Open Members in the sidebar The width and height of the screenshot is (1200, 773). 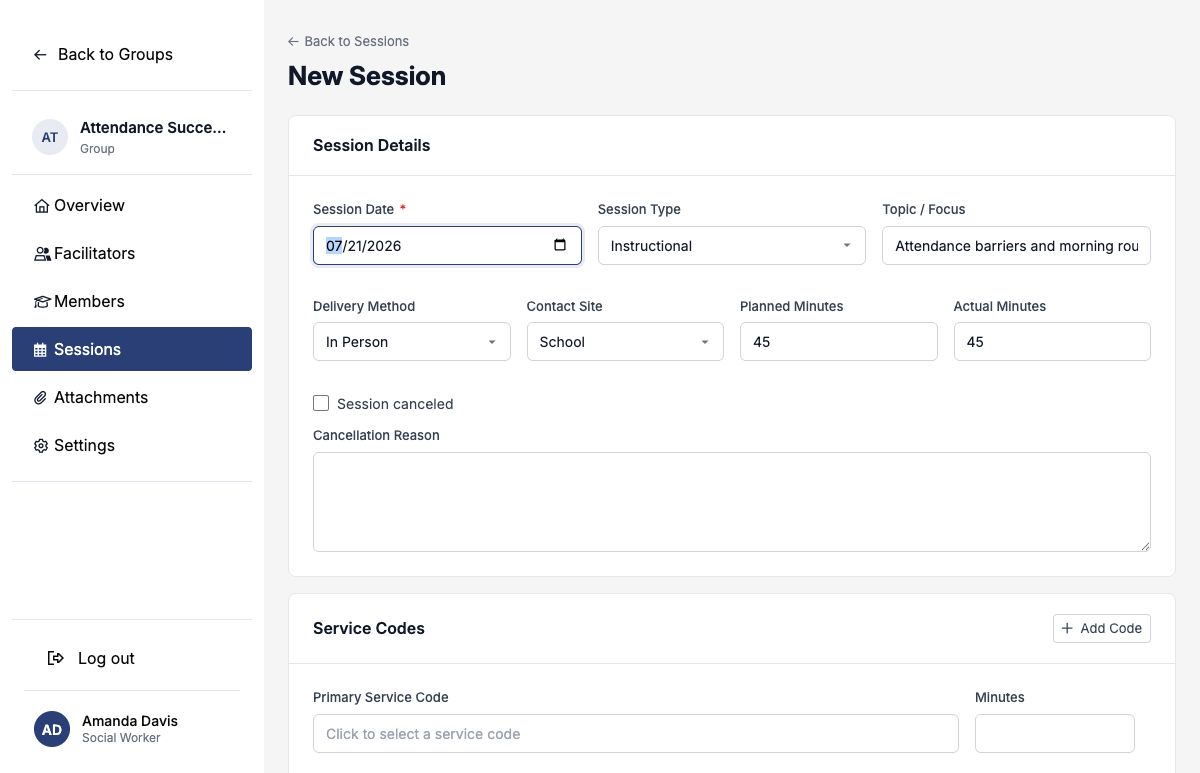coord(132,301)
